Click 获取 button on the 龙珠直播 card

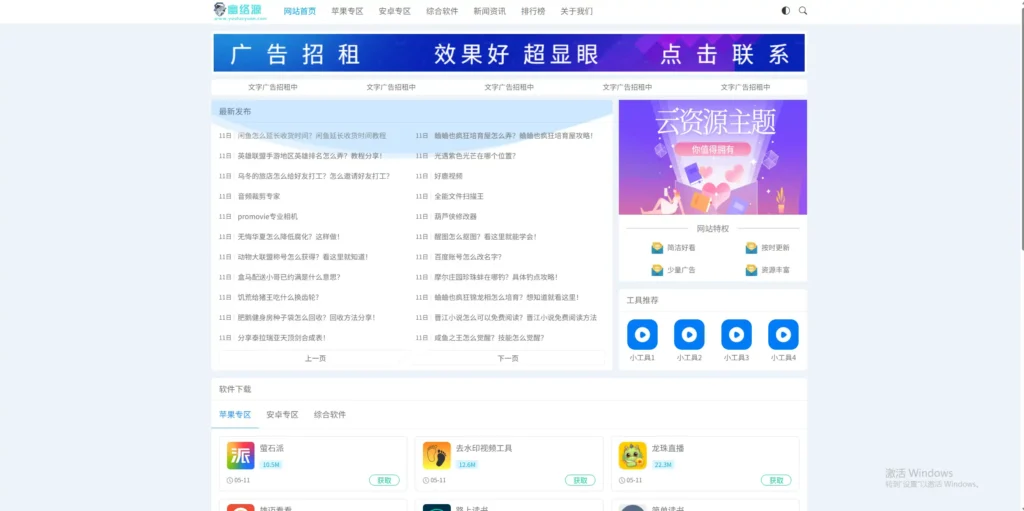[776, 480]
